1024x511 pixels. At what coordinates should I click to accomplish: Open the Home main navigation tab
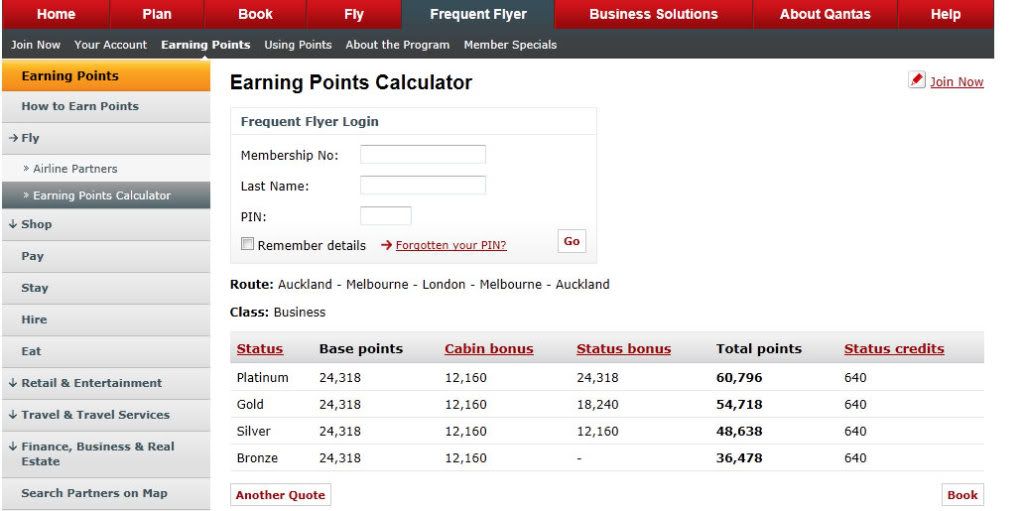56,14
